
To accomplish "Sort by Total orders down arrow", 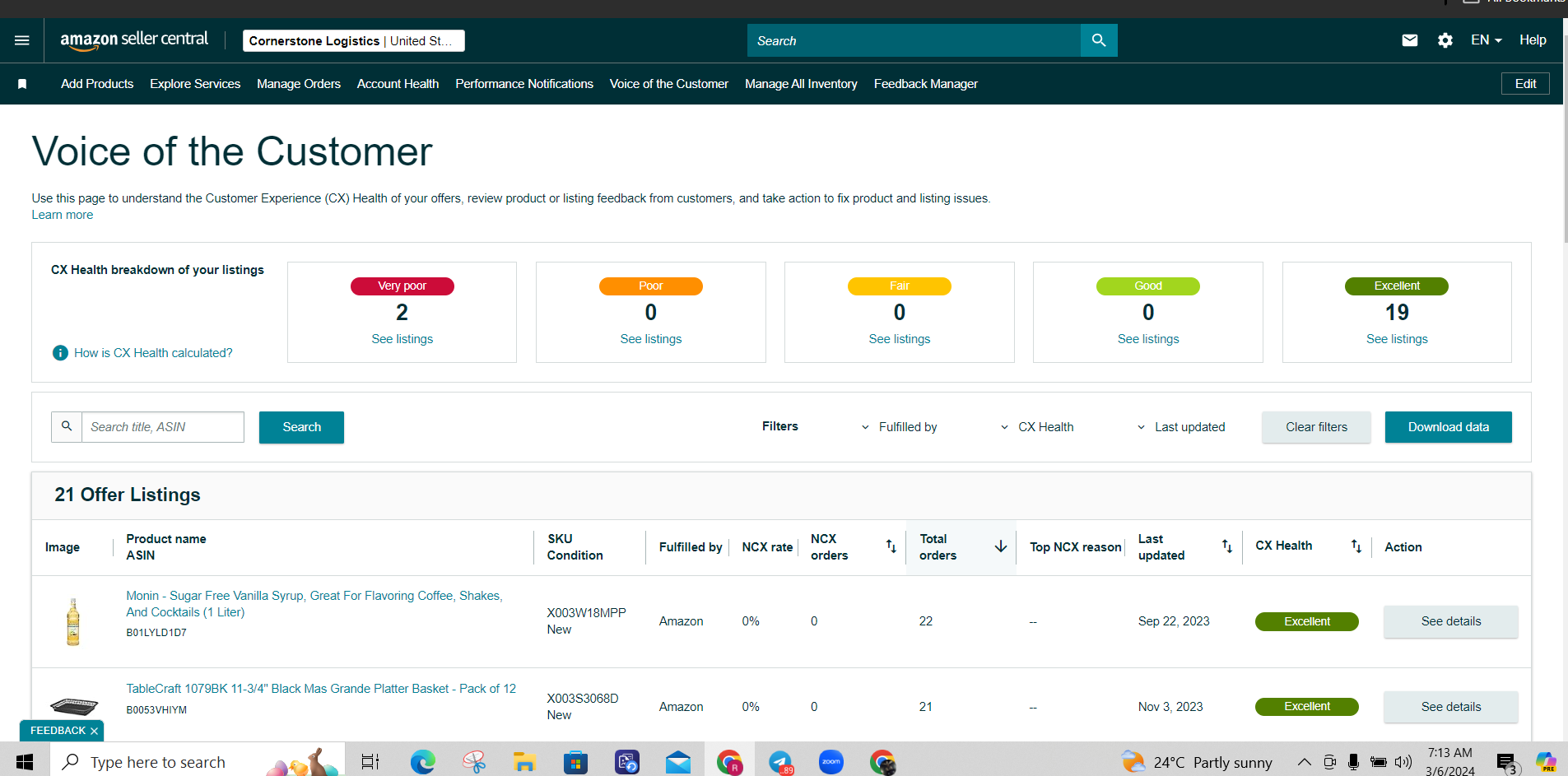I will [1001, 546].
